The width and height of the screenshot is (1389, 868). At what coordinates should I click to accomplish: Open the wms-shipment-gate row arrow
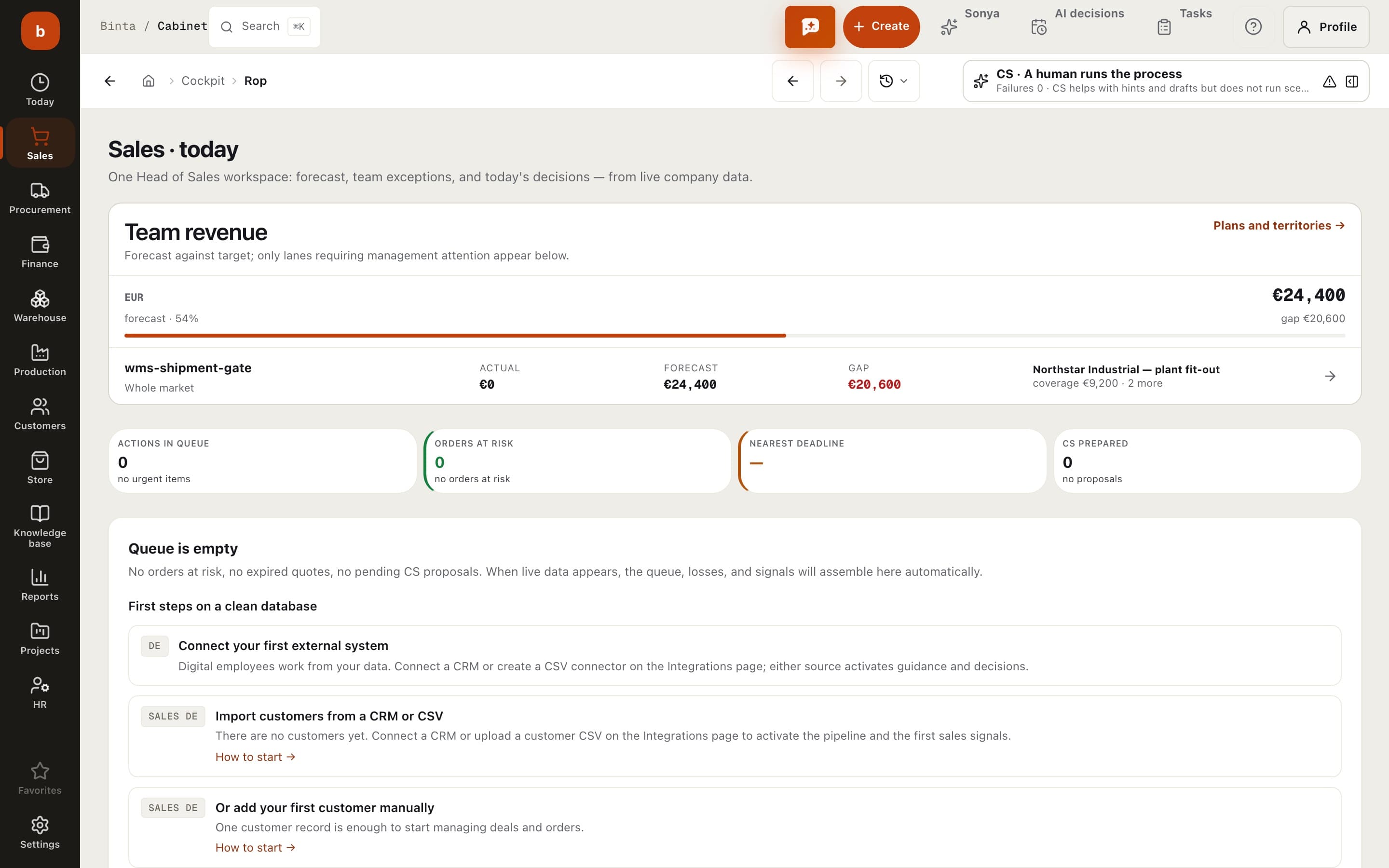coord(1330,376)
